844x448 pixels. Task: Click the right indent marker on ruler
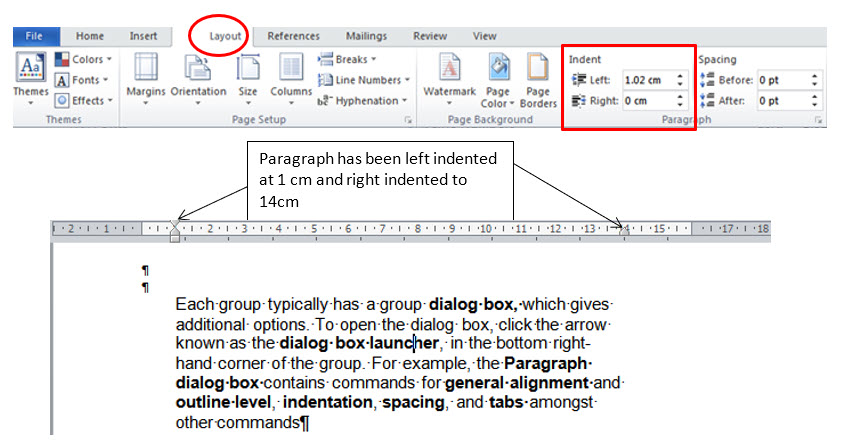(x=624, y=230)
